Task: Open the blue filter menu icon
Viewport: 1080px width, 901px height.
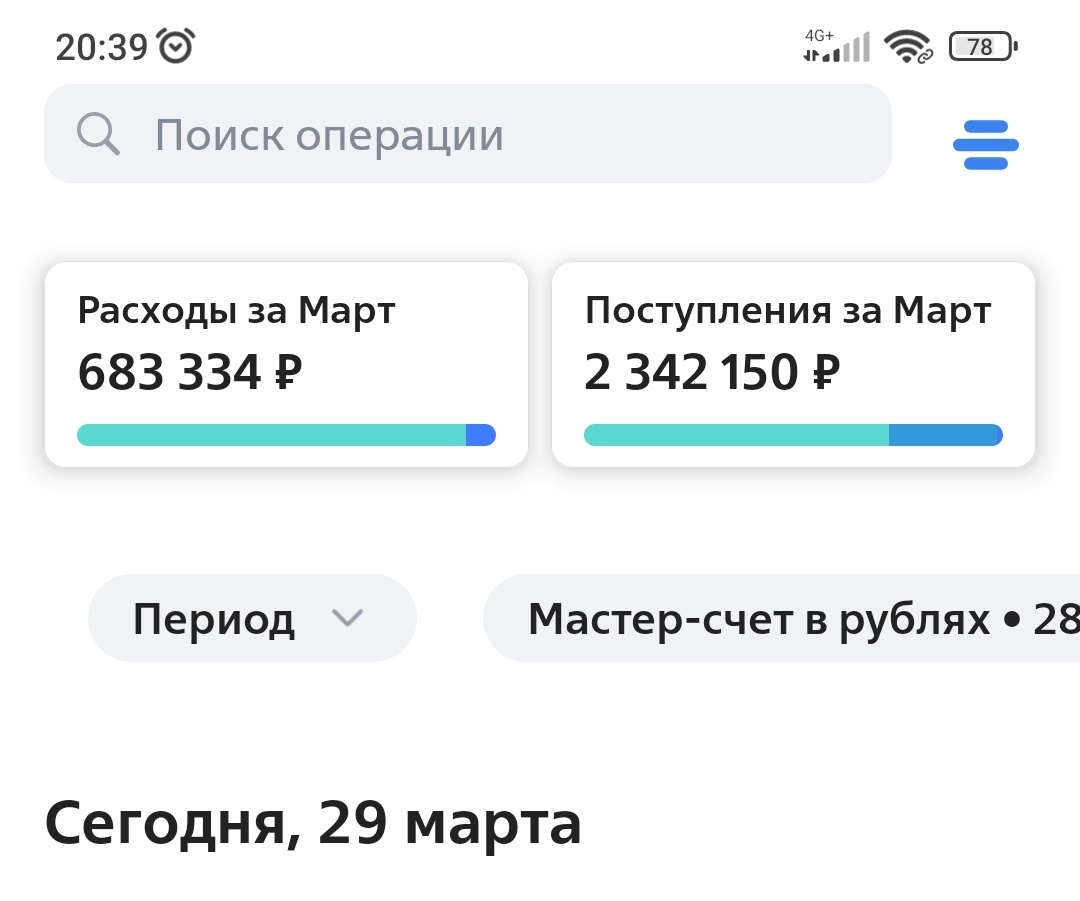Action: pyautogui.click(x=985, y=145)
